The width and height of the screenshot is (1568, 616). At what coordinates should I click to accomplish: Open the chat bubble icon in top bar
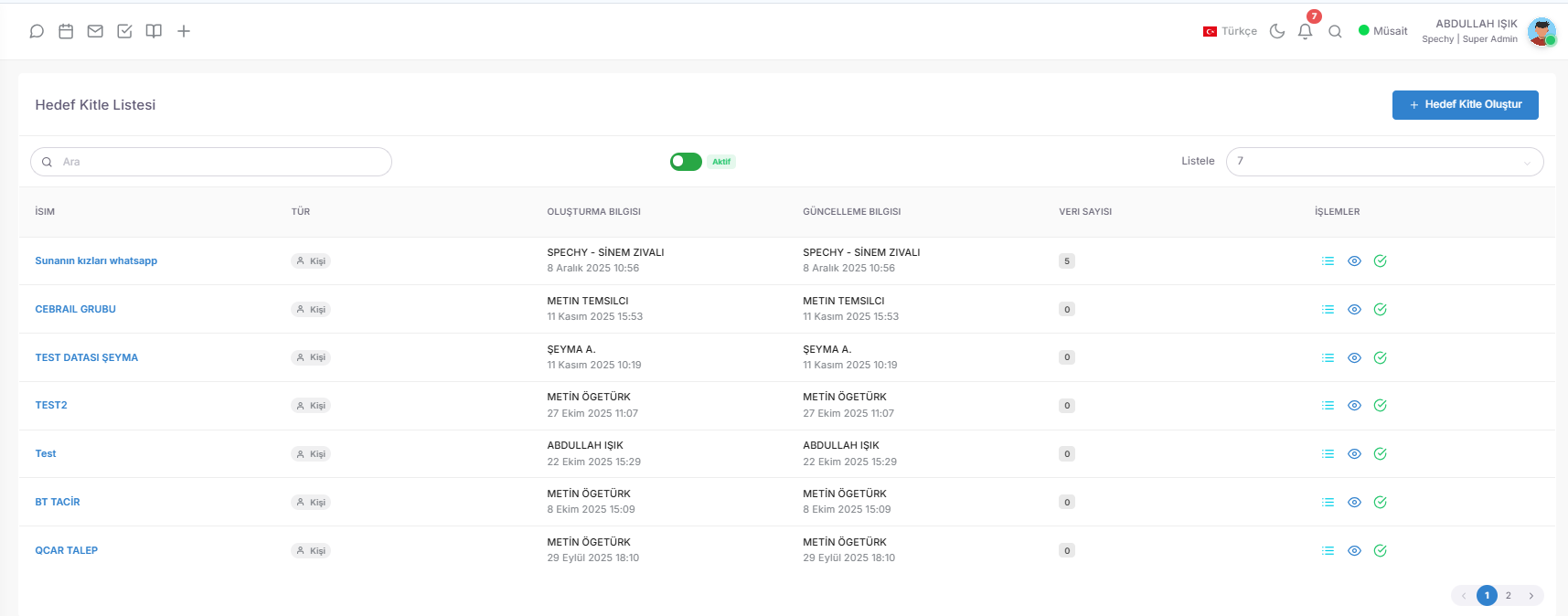37,31
